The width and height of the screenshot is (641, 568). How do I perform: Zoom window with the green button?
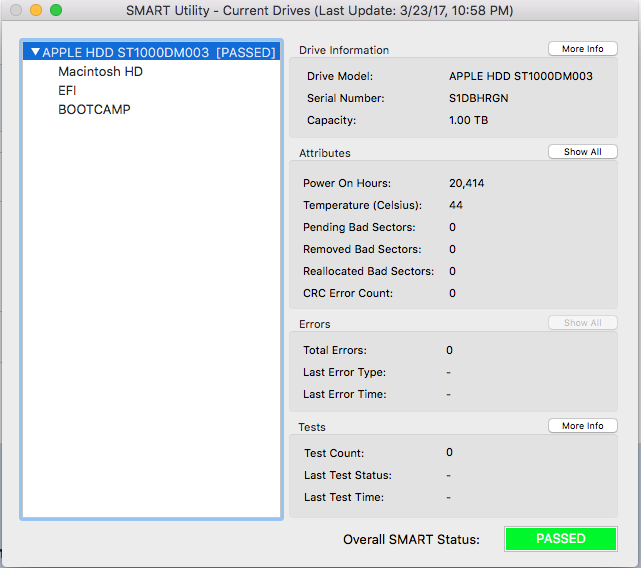56,10
